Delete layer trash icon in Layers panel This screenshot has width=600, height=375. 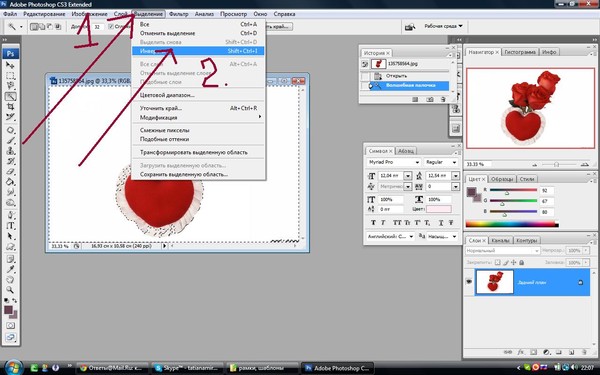tap(584, 352)
